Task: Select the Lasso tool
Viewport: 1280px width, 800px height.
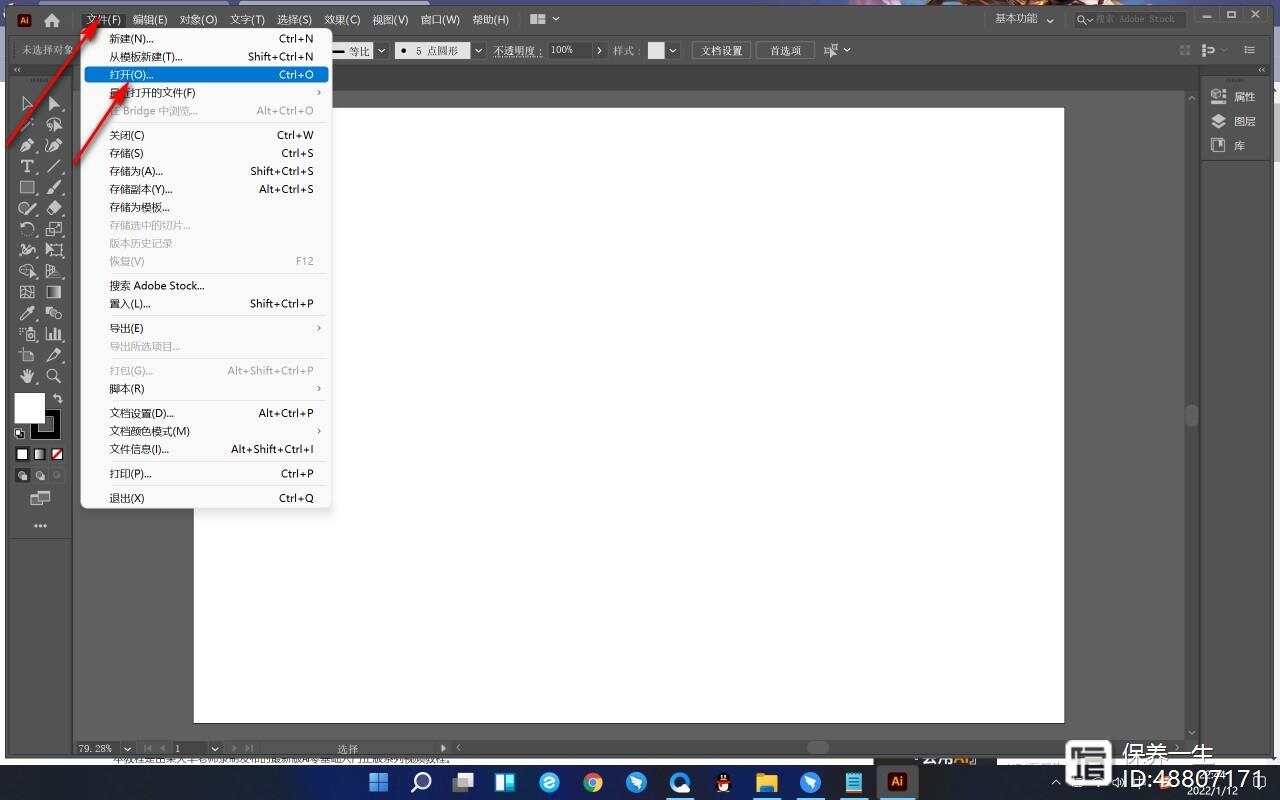Action: [x=54, y=125]
